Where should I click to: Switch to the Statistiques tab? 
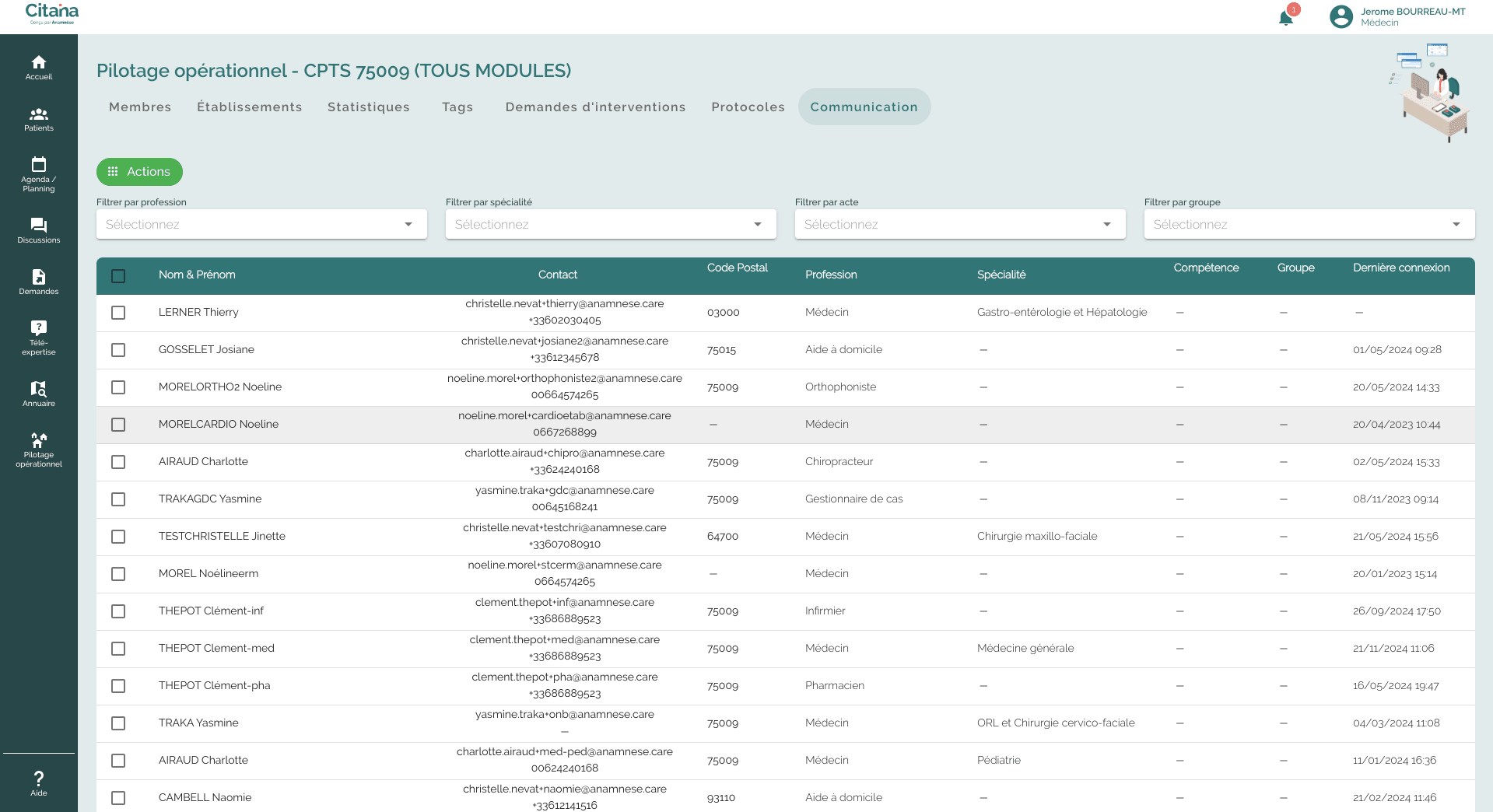(x=368, y=107)
